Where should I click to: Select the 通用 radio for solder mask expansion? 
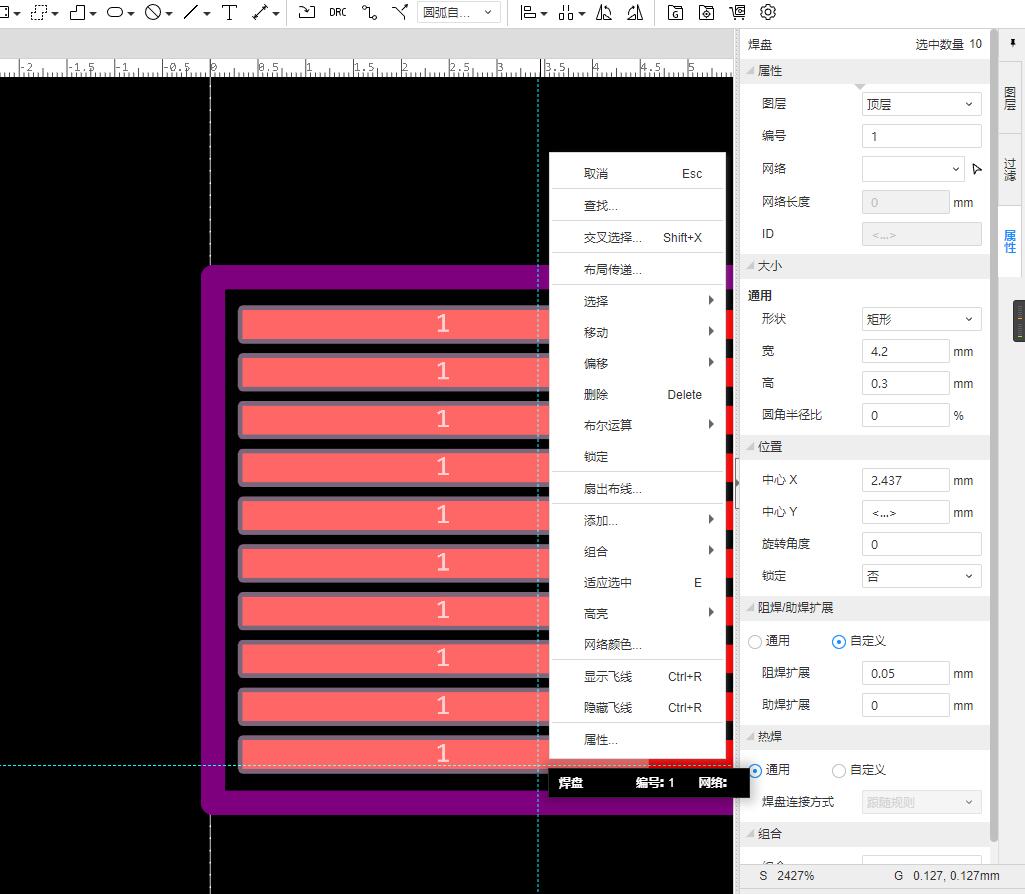pos(756,641)
